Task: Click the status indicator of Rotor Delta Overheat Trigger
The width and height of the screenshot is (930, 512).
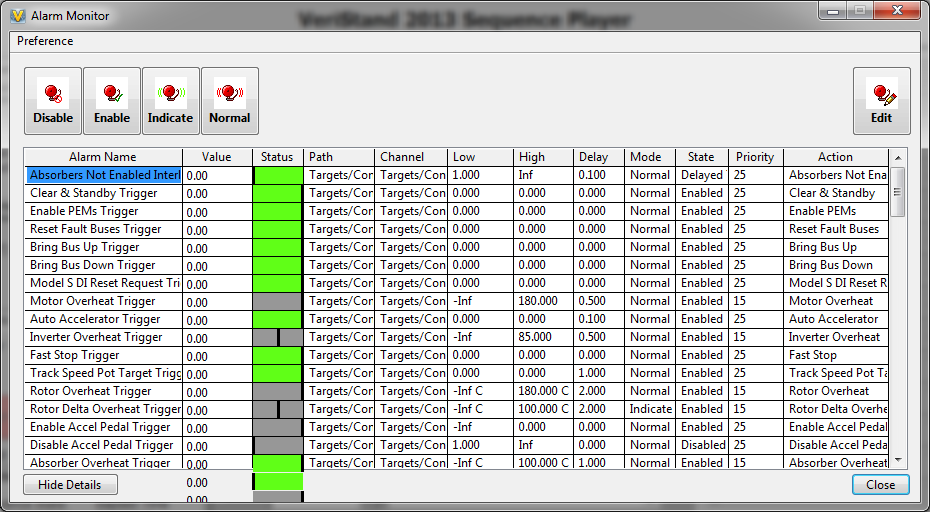Action: tap(278, 409)
